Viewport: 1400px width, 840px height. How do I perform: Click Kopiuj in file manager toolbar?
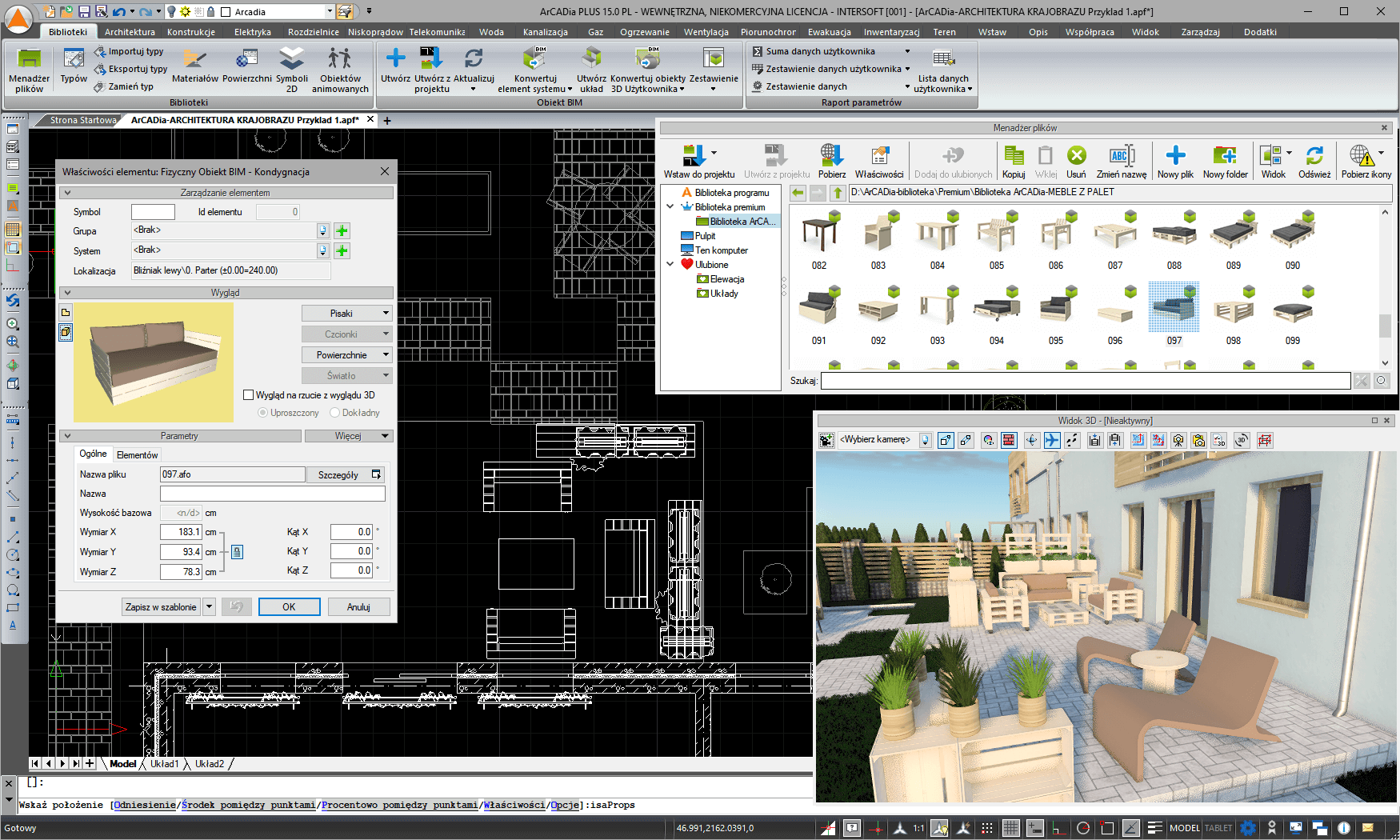(x=1014, y=161)
